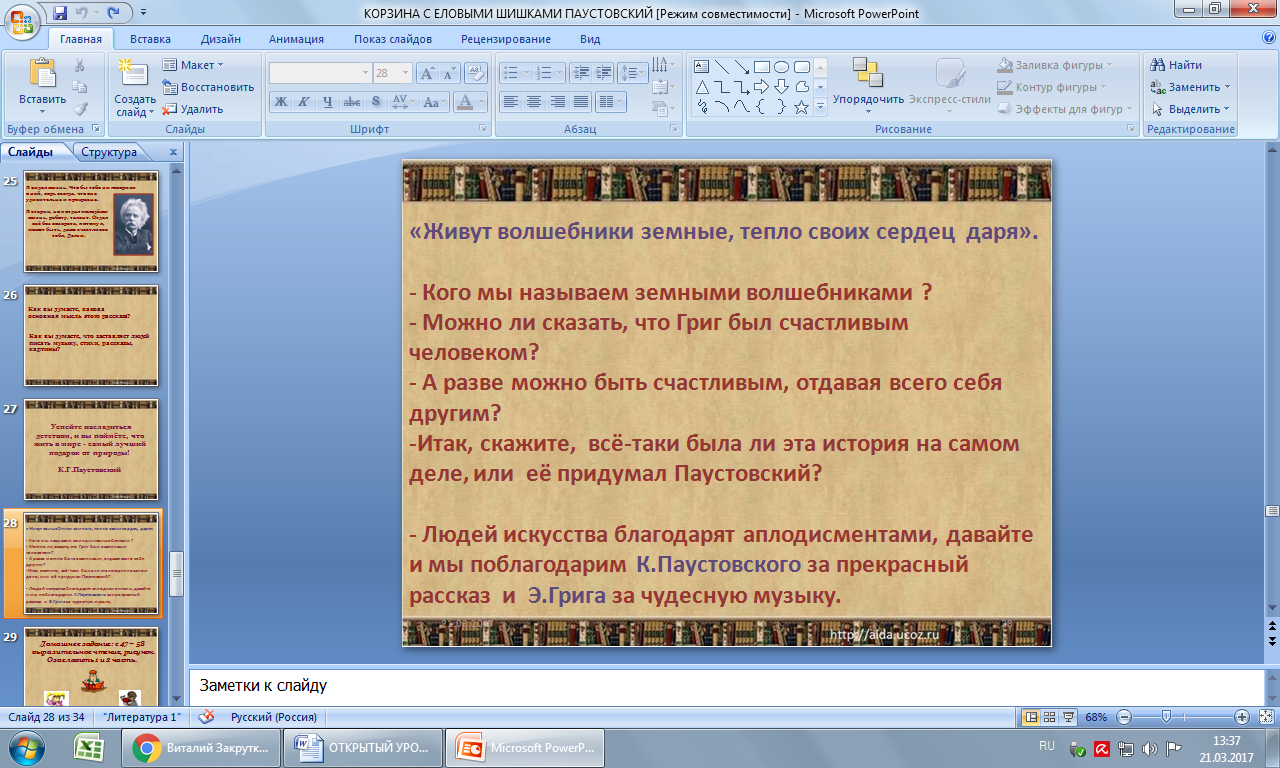
Task: Click the Copy icon
Action: click(80, 87)
